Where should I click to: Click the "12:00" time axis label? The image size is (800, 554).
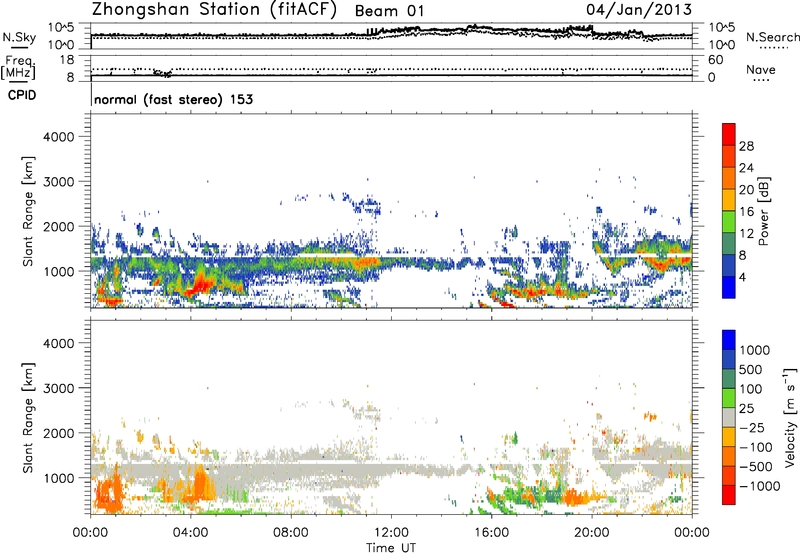tap(391, 533)
